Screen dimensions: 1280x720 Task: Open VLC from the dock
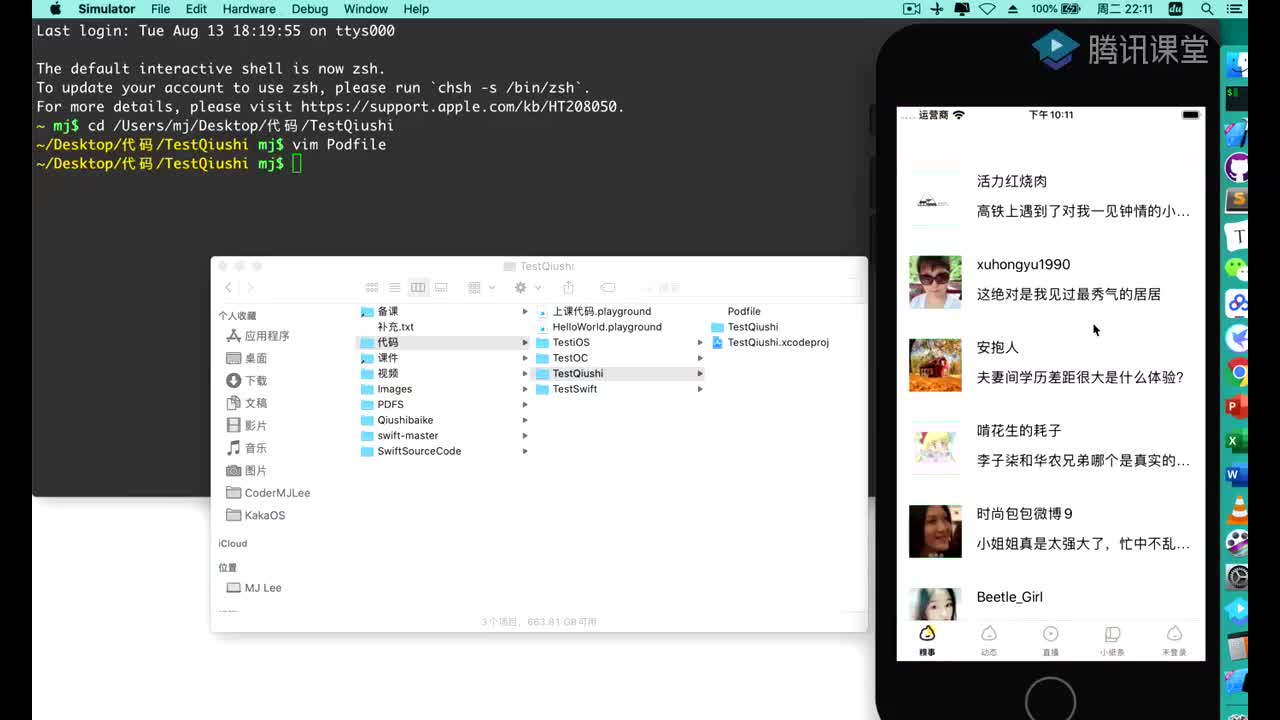tap(1238, 509)
